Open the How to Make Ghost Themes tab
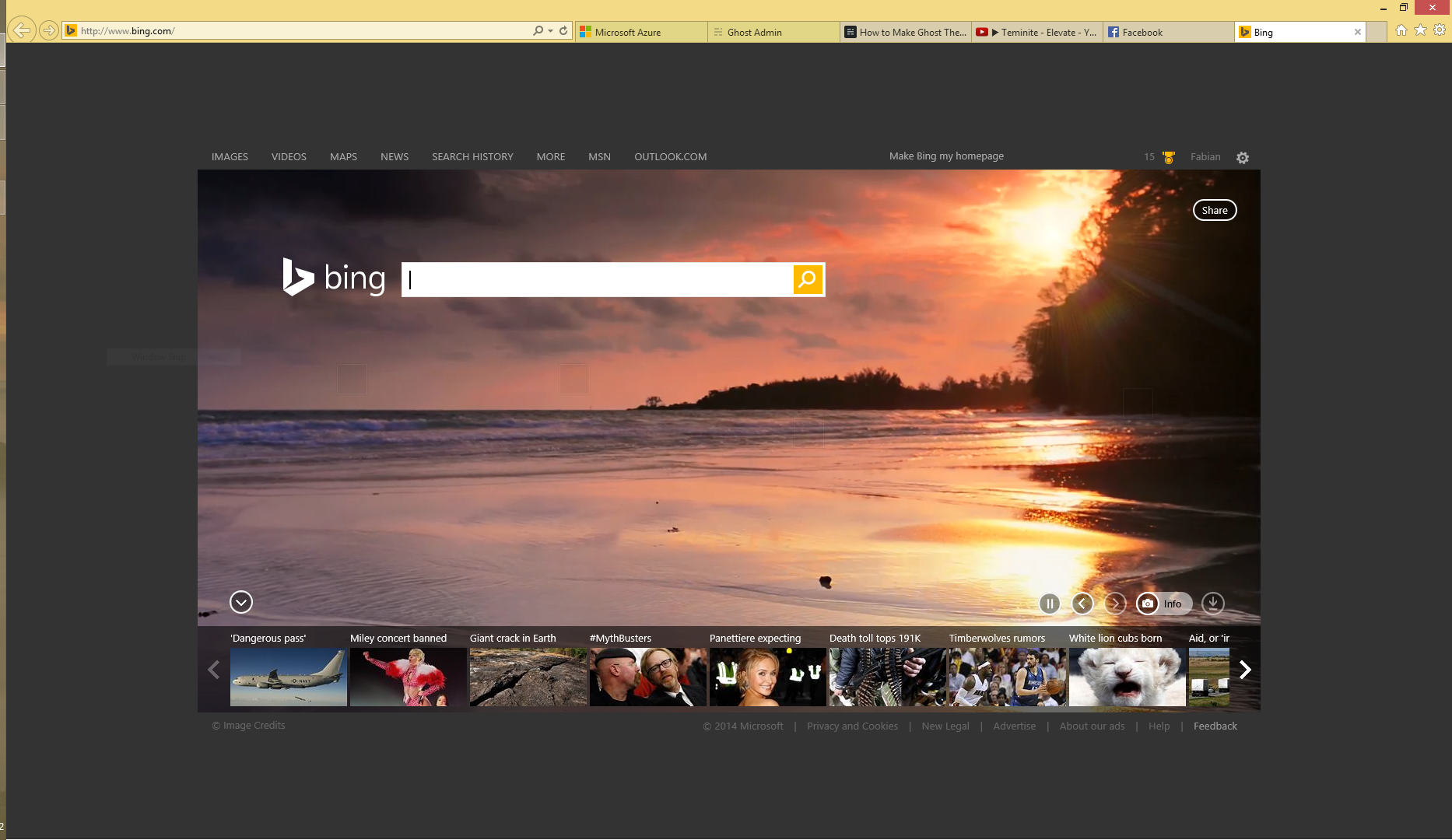The height and width of the screenshot is (840, 1452). (x=906, y=32)
